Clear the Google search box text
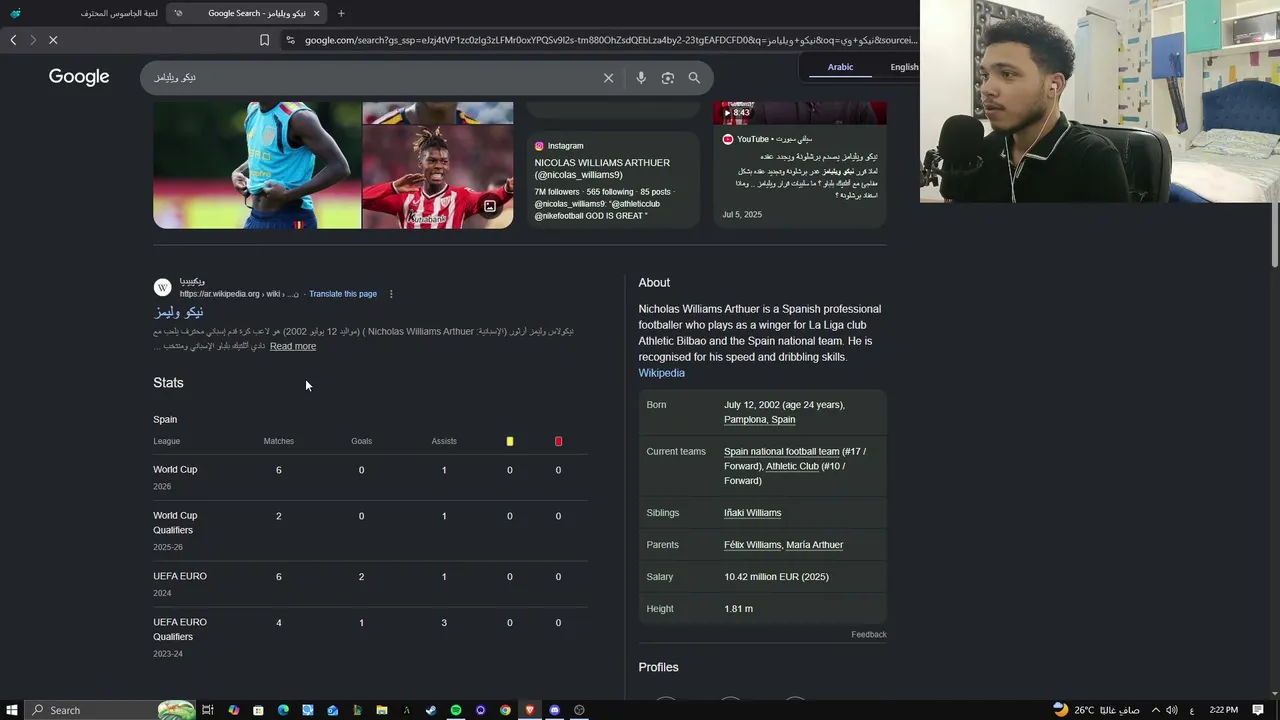Viewport: 1280px width, 720px height. [x=608, y=78]
